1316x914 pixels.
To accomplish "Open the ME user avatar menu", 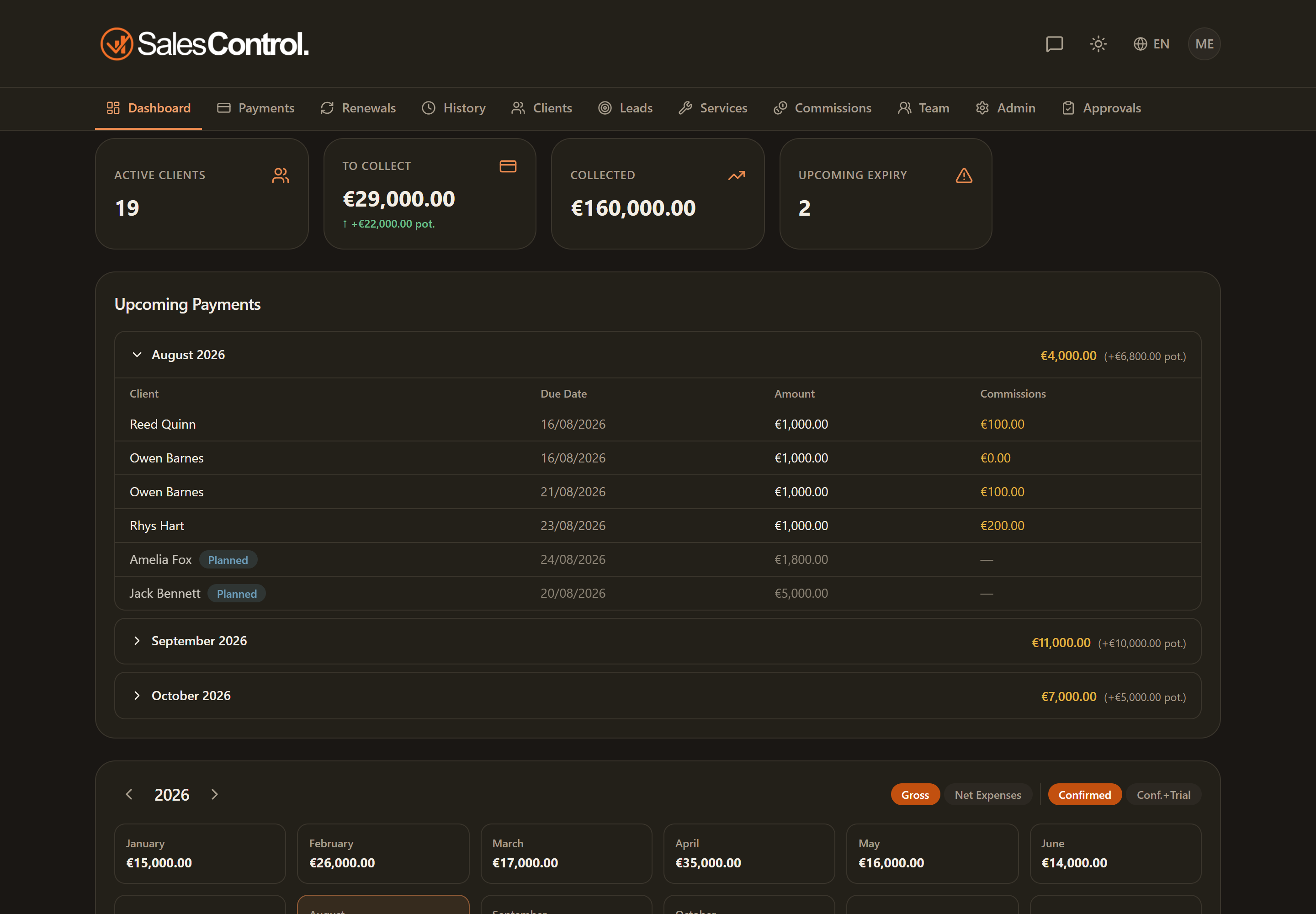I will [1205, 44].
